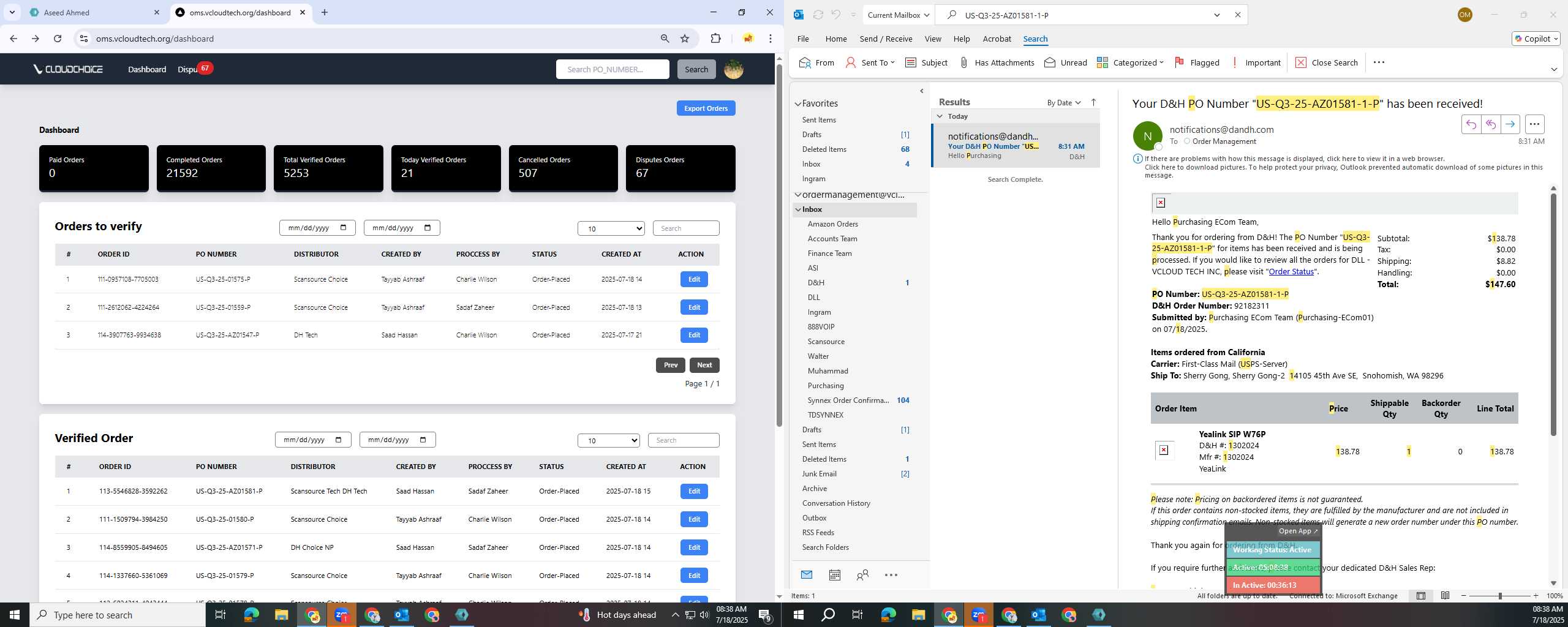Viewport: 1568px width, 627px height.
Task: Open Chrome extensions puzzle icon
Action: coord(715,39)
